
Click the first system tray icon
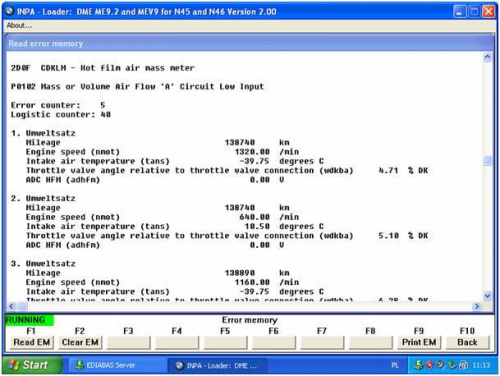(x=418, y=365)
